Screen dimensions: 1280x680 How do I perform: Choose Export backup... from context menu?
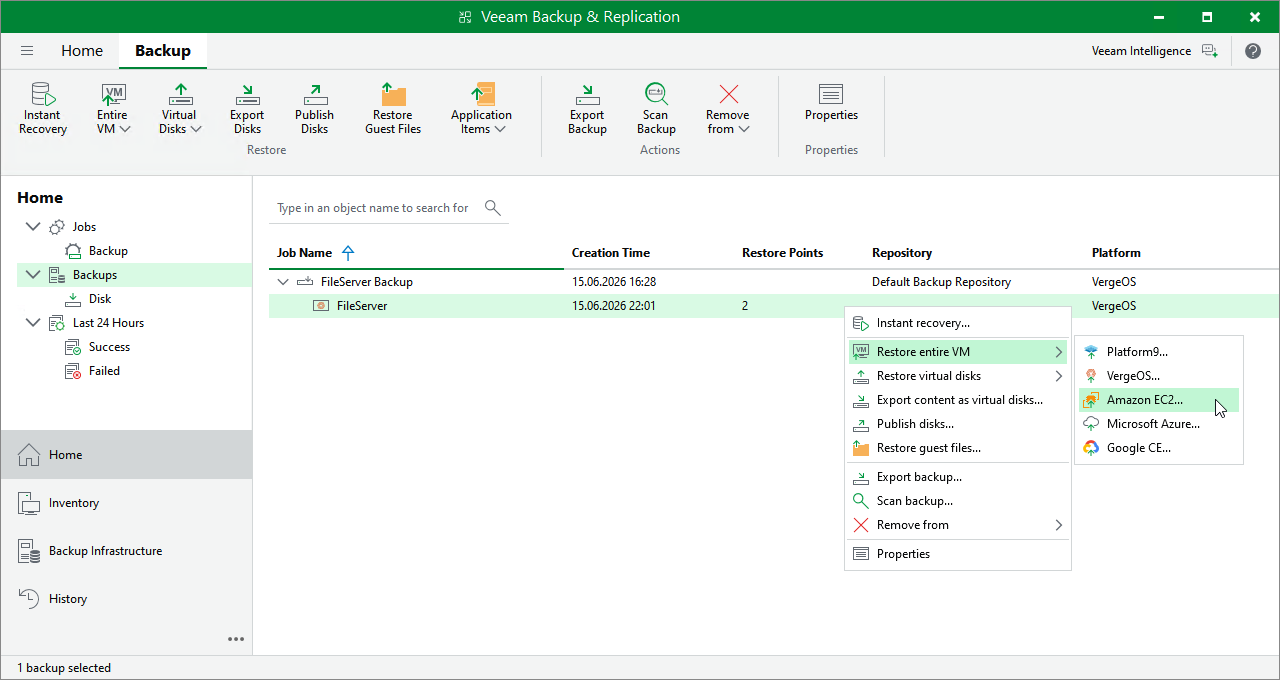(958, 477)
